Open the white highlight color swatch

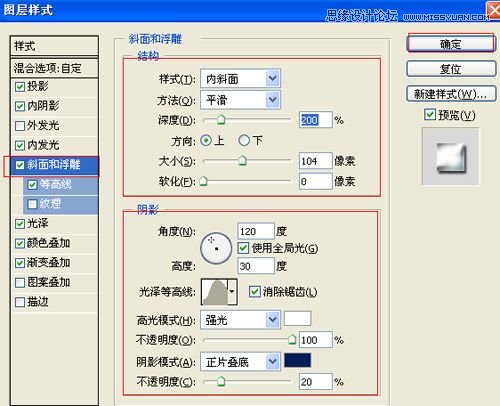coord(297,318)
